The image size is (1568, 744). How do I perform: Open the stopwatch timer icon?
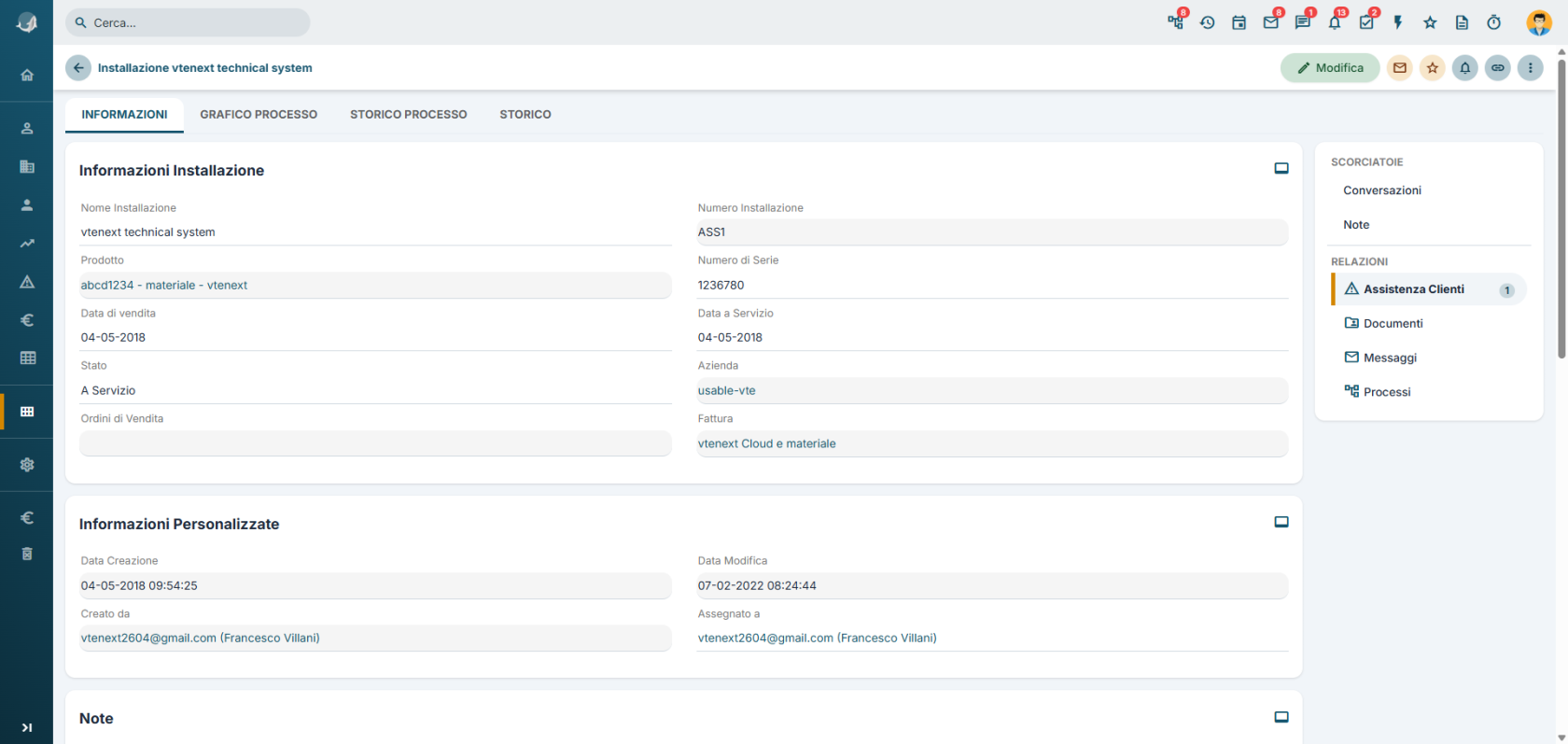[x=1493, y=22]
